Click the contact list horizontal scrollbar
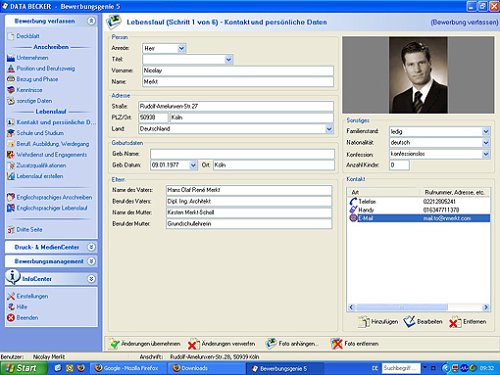The height and width of the screenshot is (375, 500). pyautogui.click(x=419, y=307)
